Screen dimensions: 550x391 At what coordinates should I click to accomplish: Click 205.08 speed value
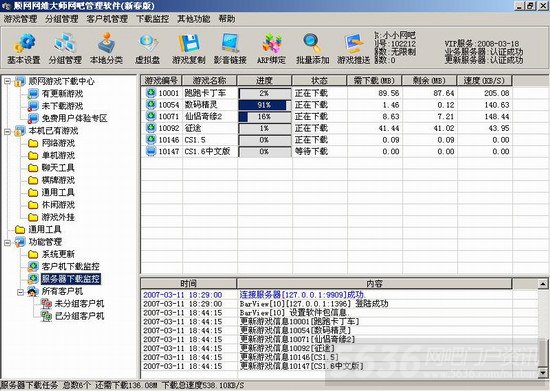[x=497, y=93]
